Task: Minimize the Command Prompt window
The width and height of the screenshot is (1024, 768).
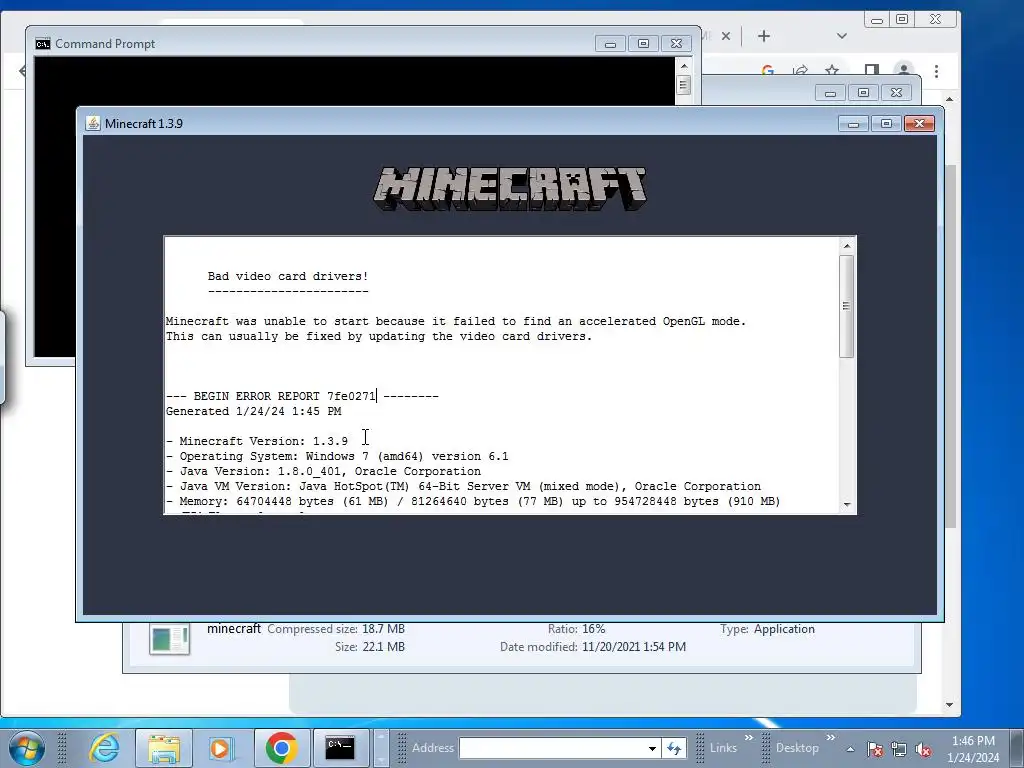Action: click(610, 44)
